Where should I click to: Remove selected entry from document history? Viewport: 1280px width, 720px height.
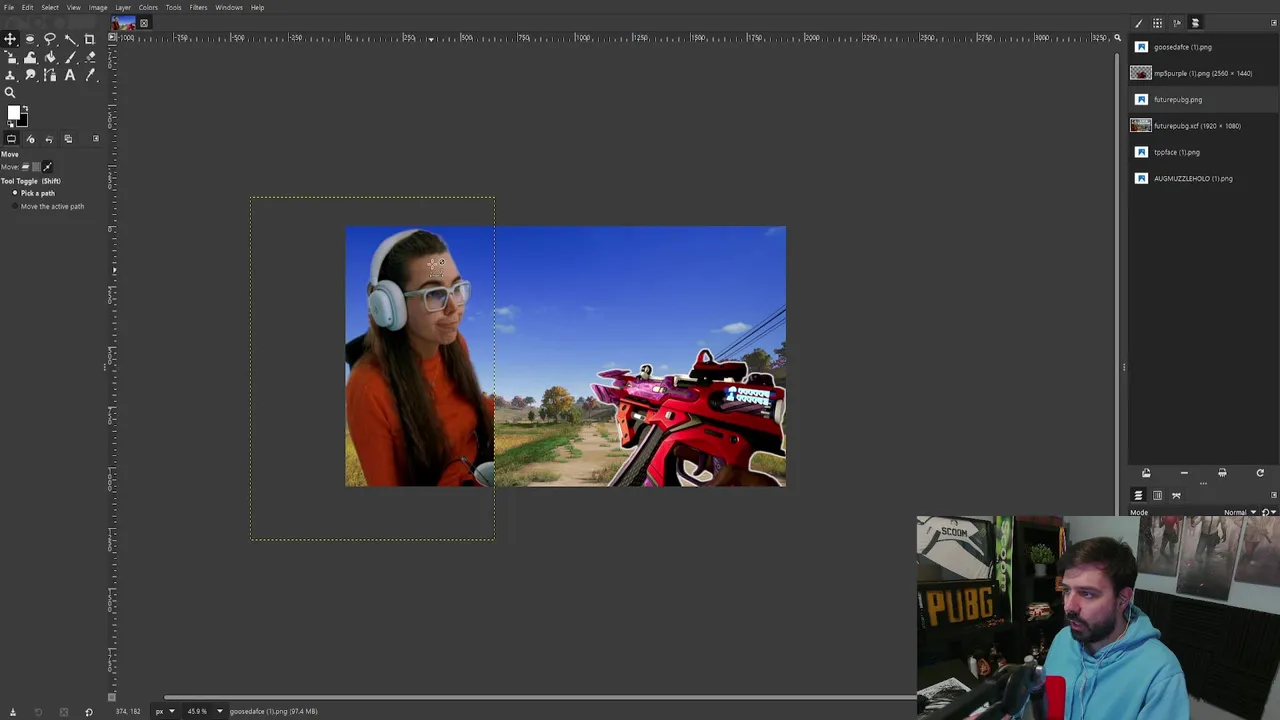click(1184, 473)
